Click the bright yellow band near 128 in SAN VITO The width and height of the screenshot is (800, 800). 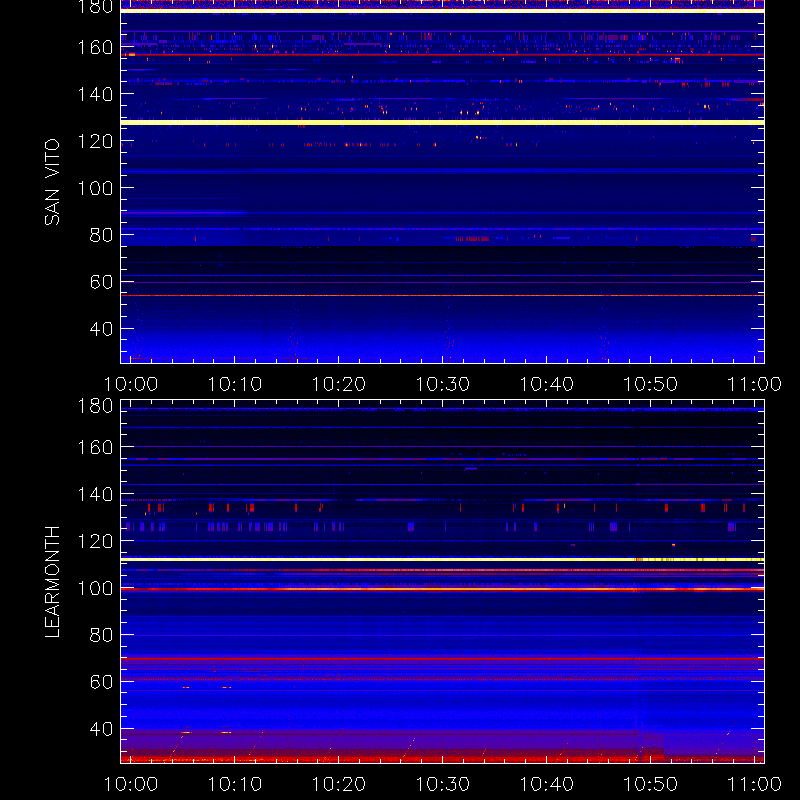click(x=442, y=122)
